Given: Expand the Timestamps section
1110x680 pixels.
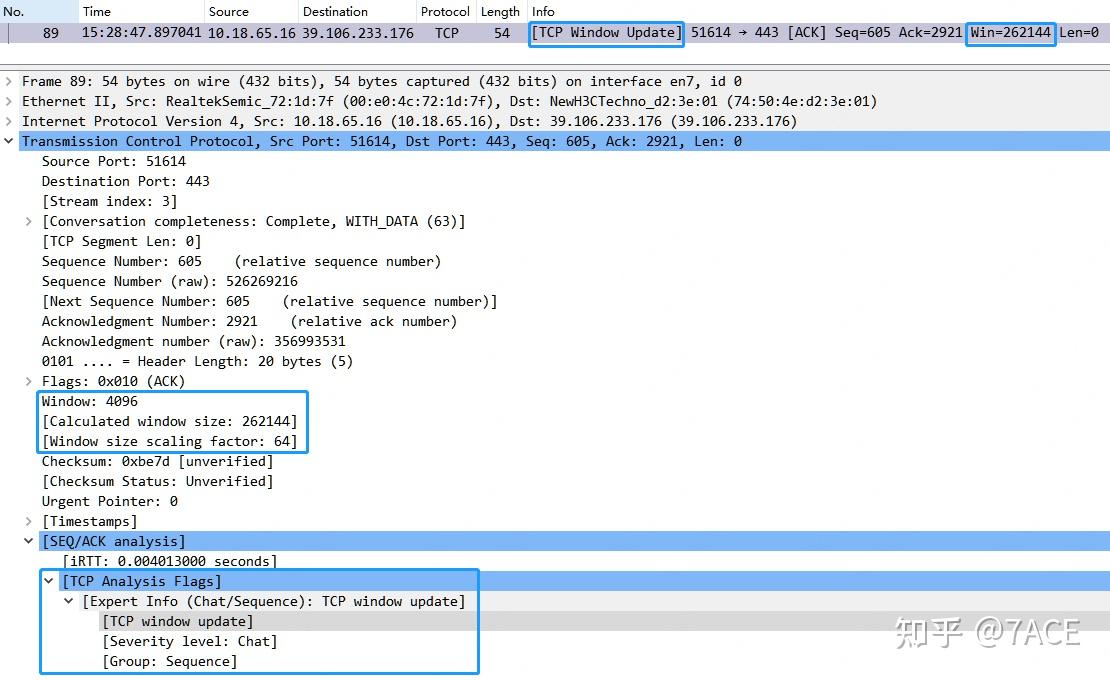Looking at the screenshot, I should coord(28,521).
